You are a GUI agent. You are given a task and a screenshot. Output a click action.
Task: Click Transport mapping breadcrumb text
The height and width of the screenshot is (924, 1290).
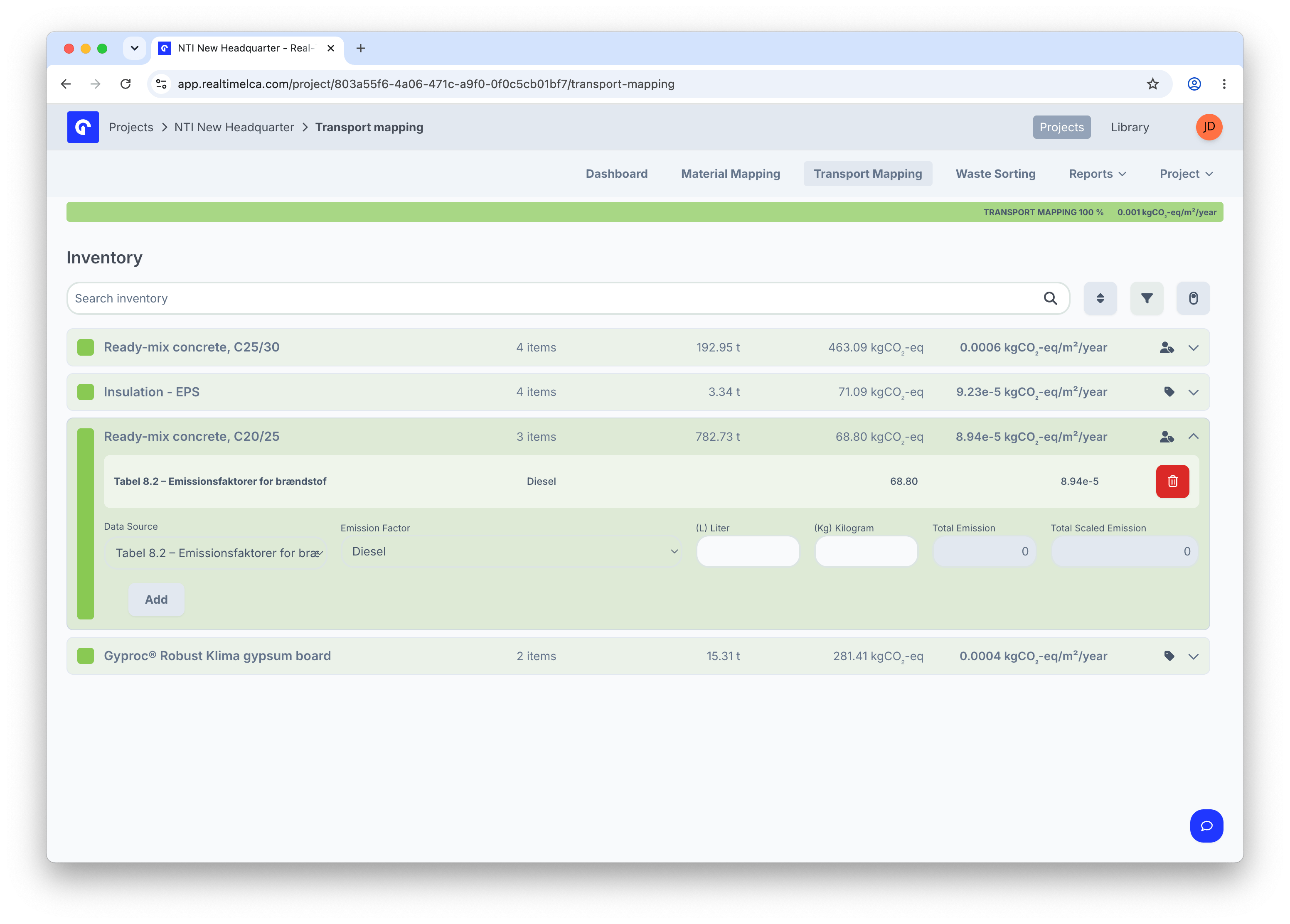tap(369, 127)
